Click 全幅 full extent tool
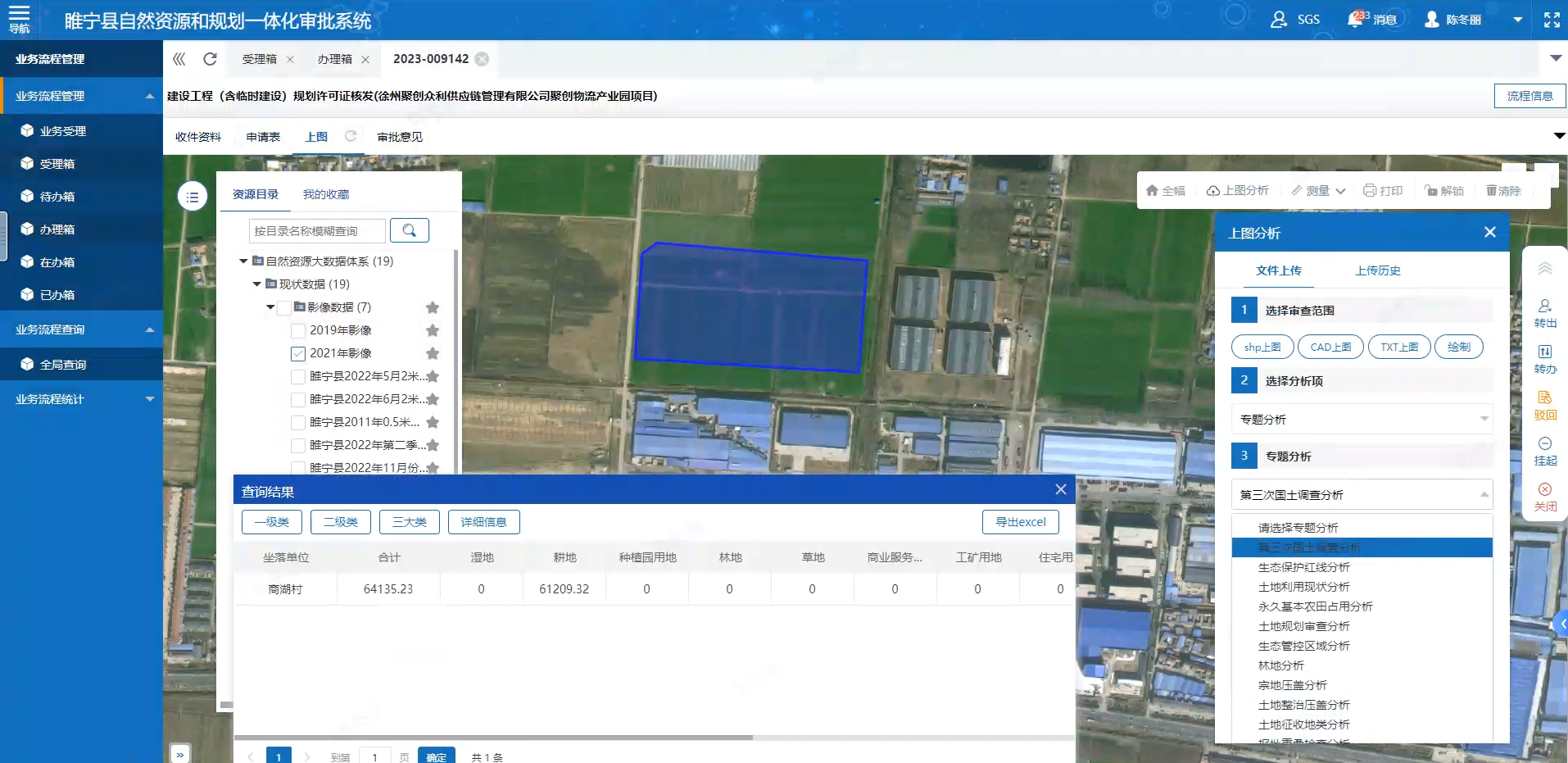The image size is (1568, 763). [1165, 190]
